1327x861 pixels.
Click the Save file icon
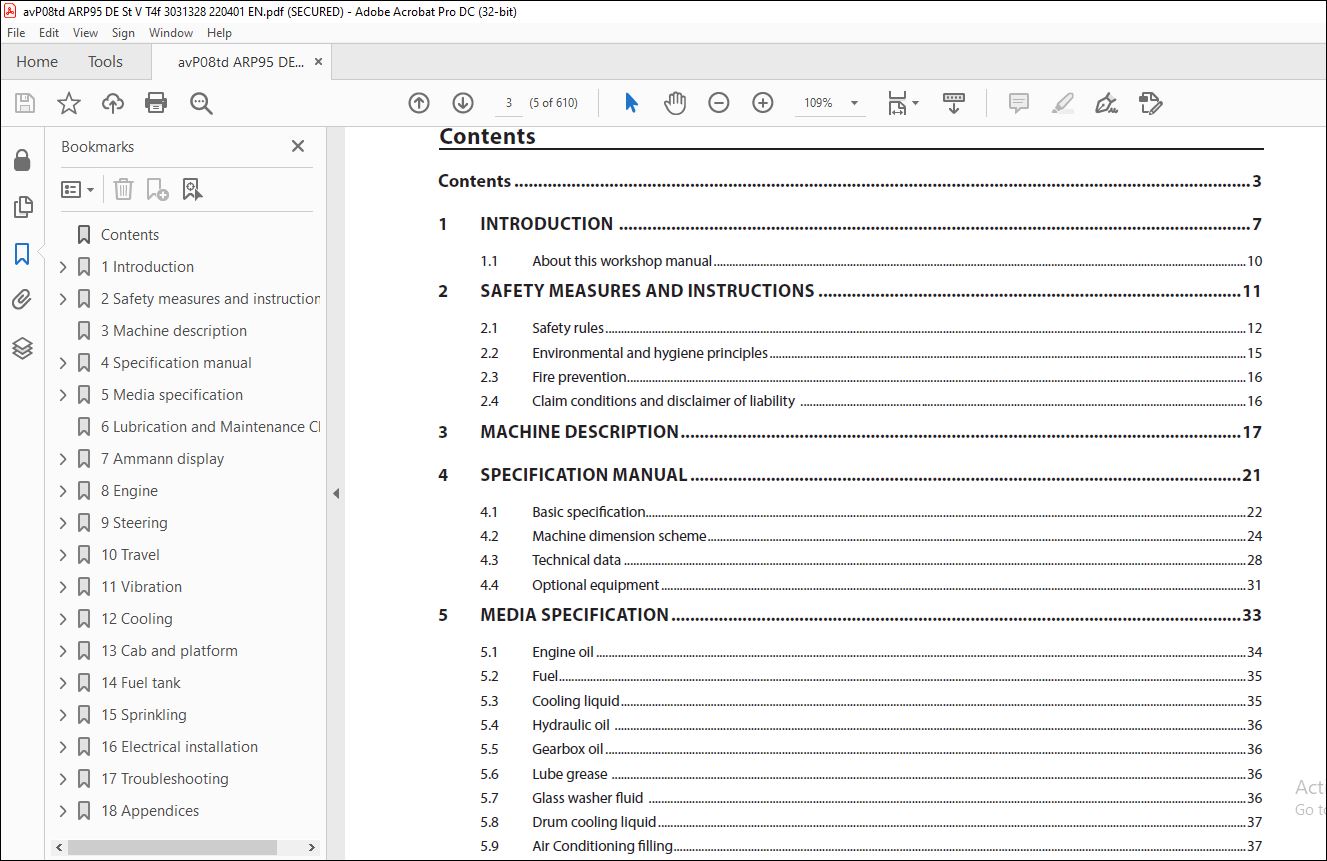(25, 103)
